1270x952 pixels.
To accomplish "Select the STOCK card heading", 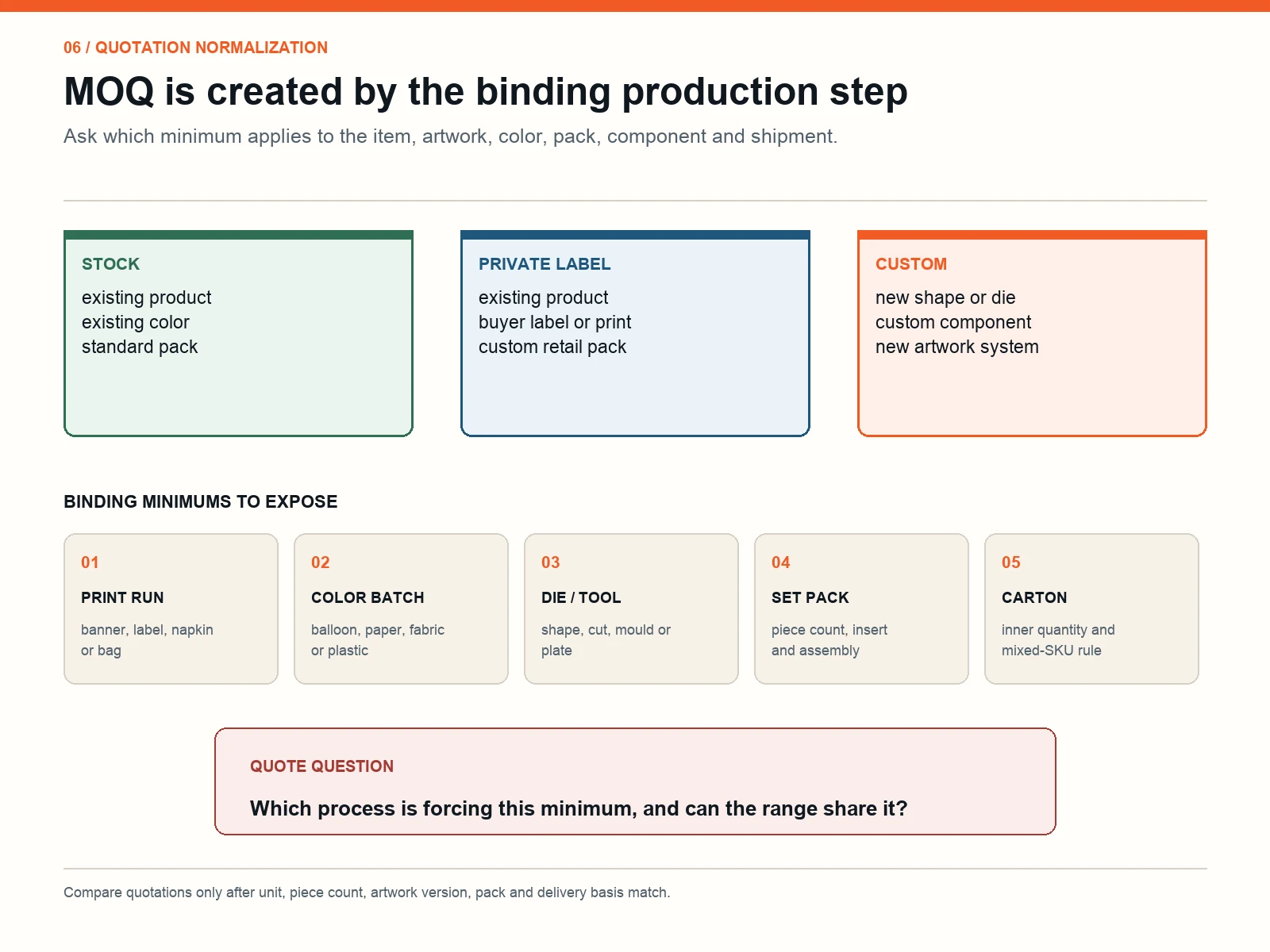I will tap(110, 264).
